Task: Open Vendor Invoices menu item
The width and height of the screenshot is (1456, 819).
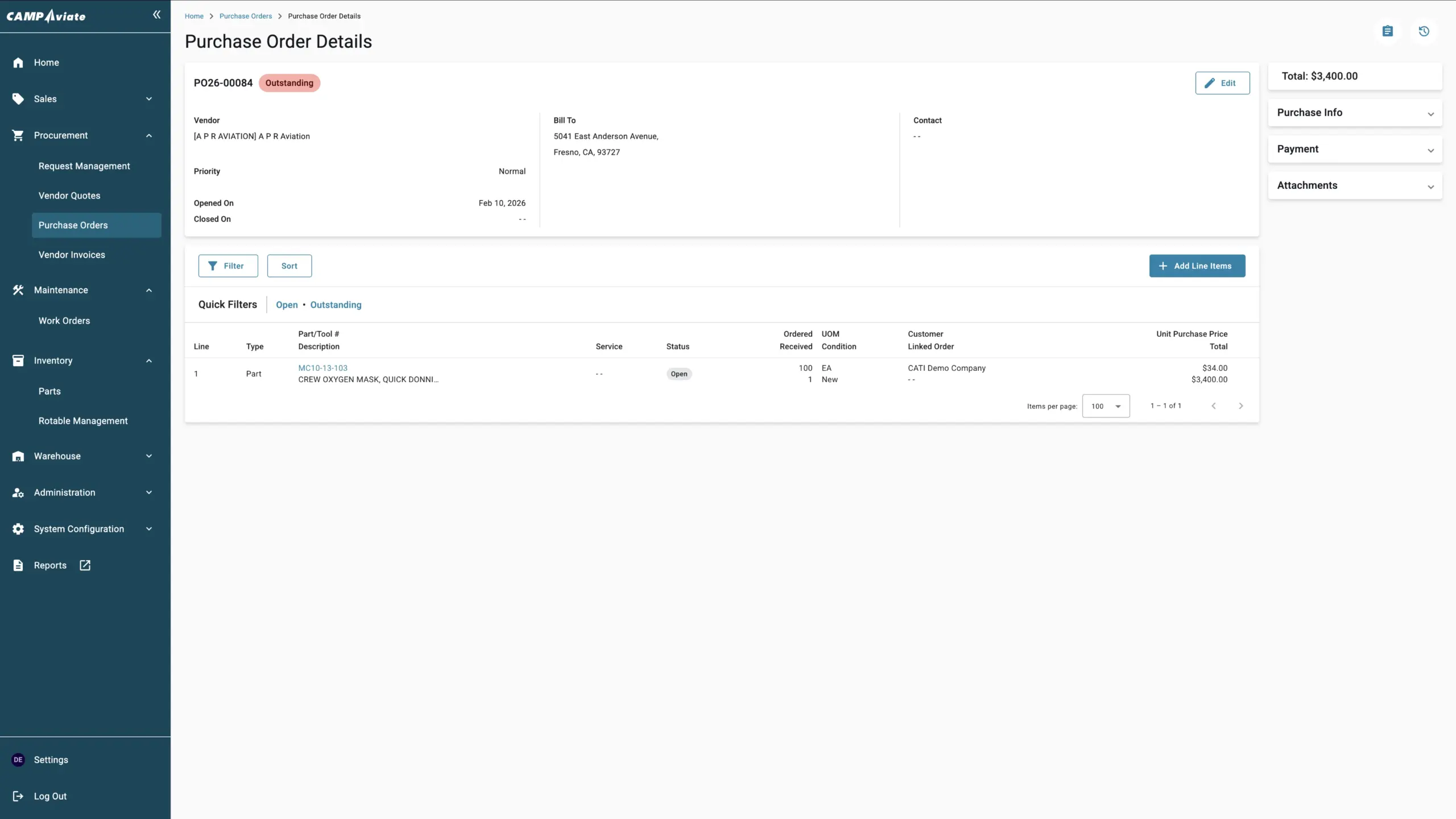Action: coord(72,255)
